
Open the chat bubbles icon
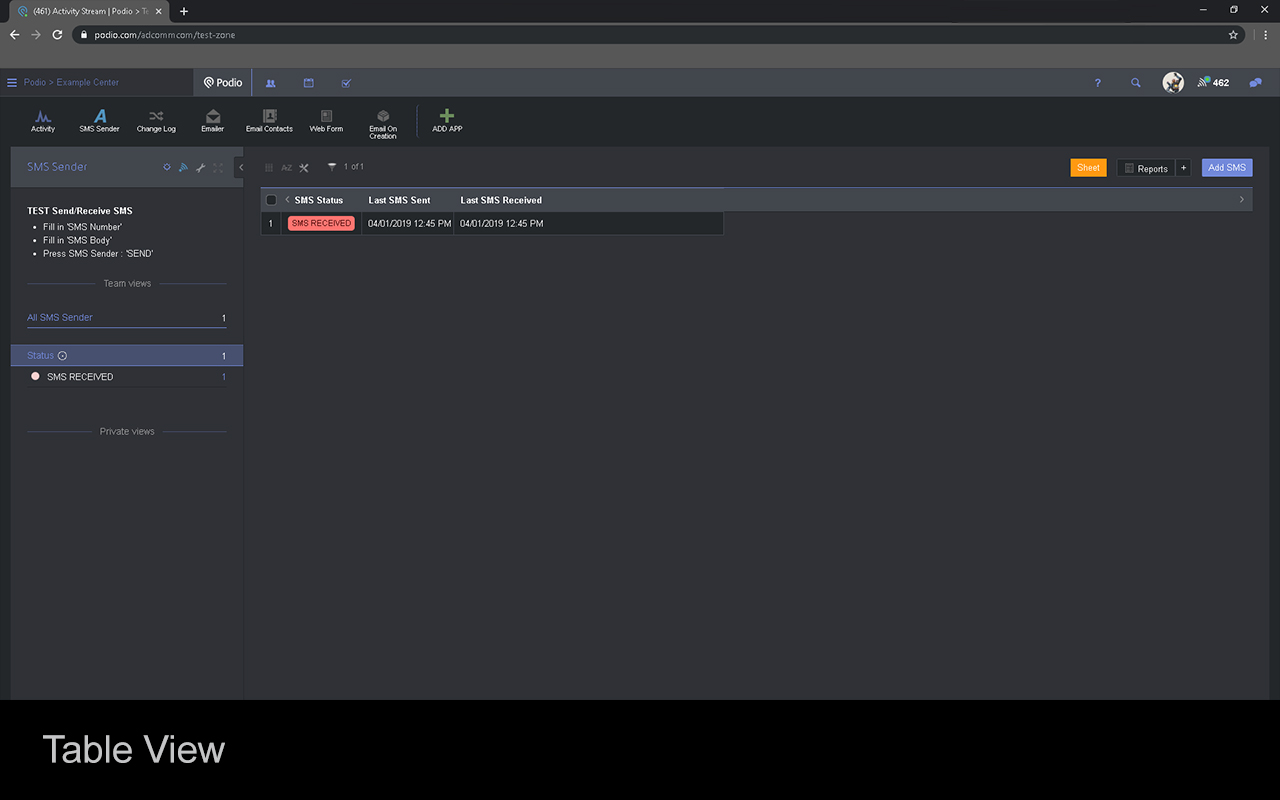tap(1255, 83)
